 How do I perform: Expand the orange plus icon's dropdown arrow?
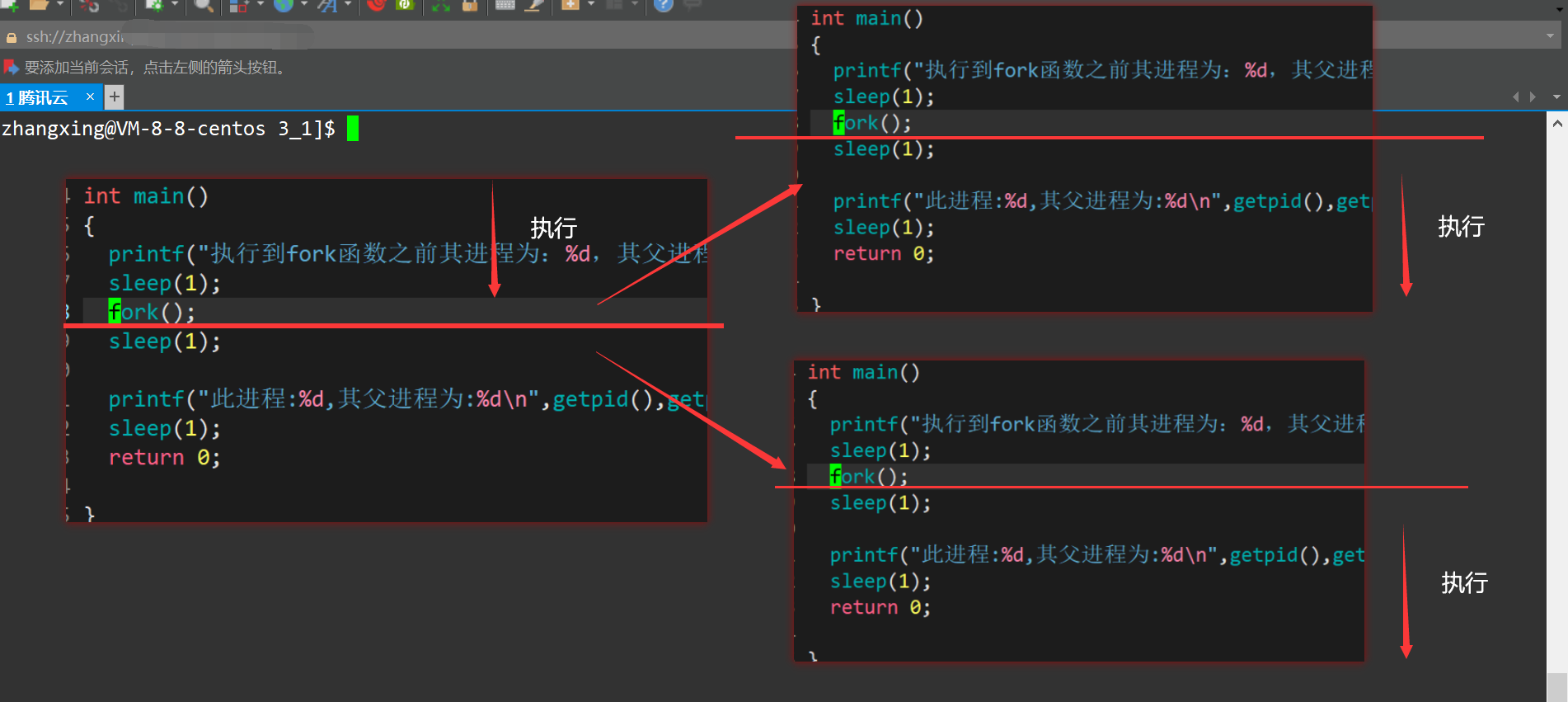[591, 4]
